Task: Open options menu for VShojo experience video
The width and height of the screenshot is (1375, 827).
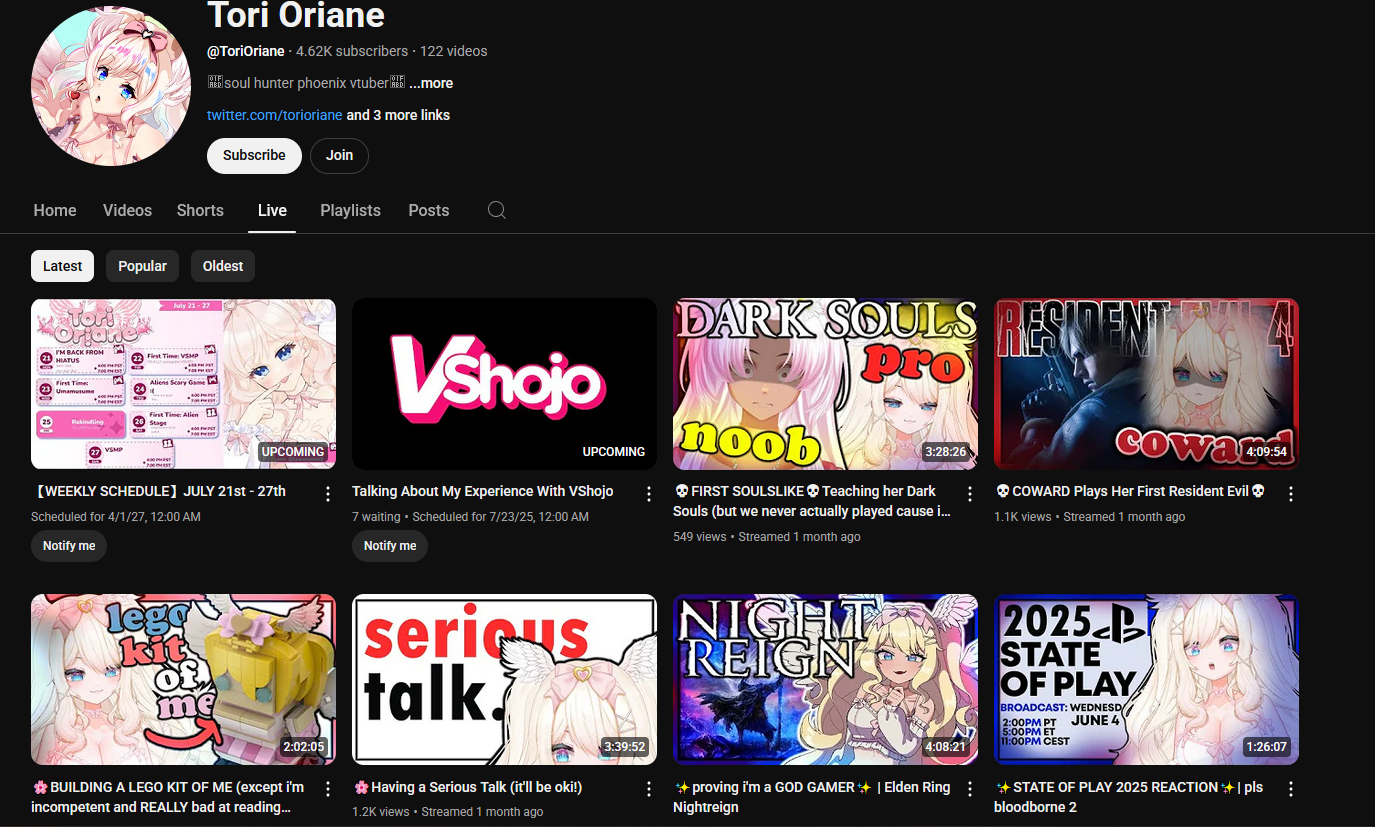Action: click(x=649, y=494)
